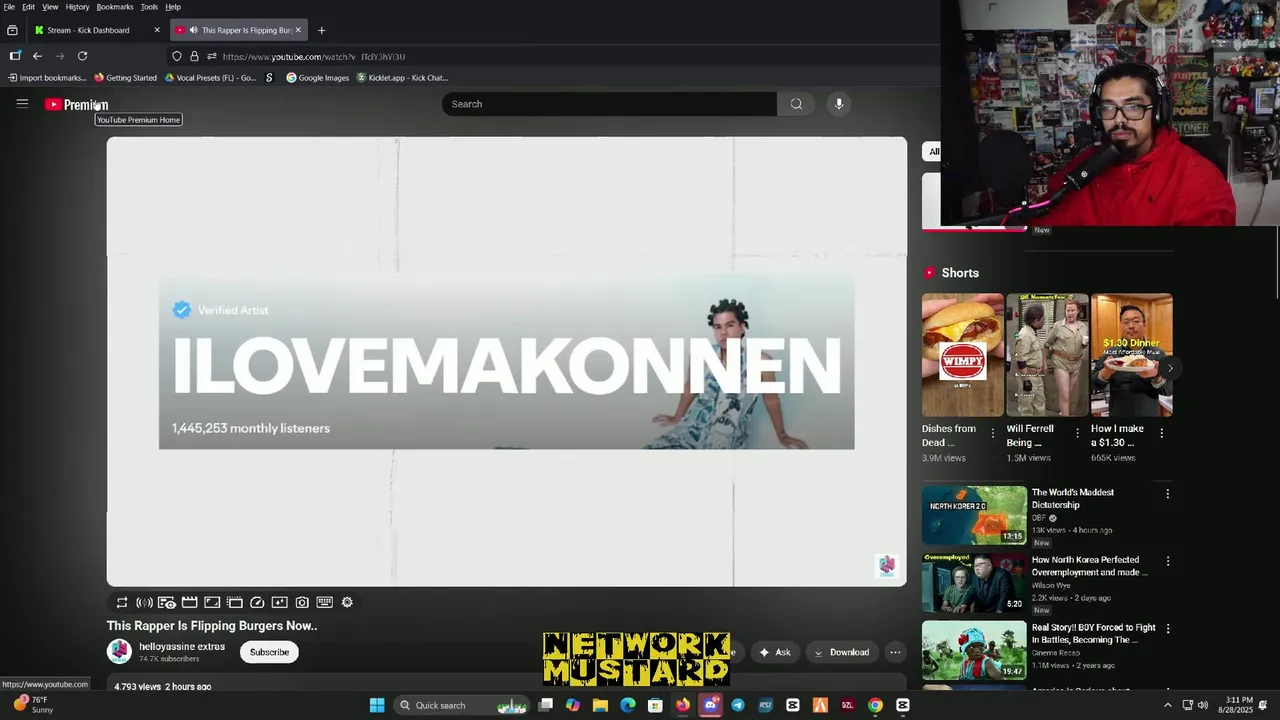Open the pop-out player extension icon
This screenshot has width=1280, height=720.
(x=234, y=602)
